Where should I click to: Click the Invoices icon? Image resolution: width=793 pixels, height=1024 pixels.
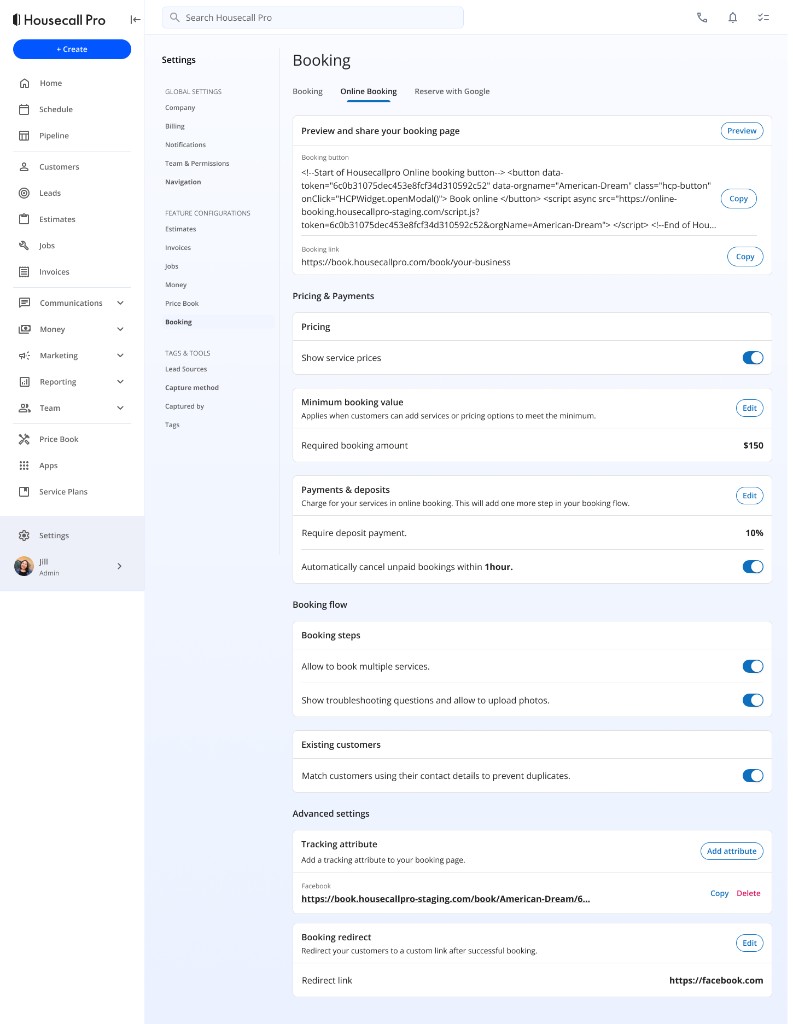point(24,272)
